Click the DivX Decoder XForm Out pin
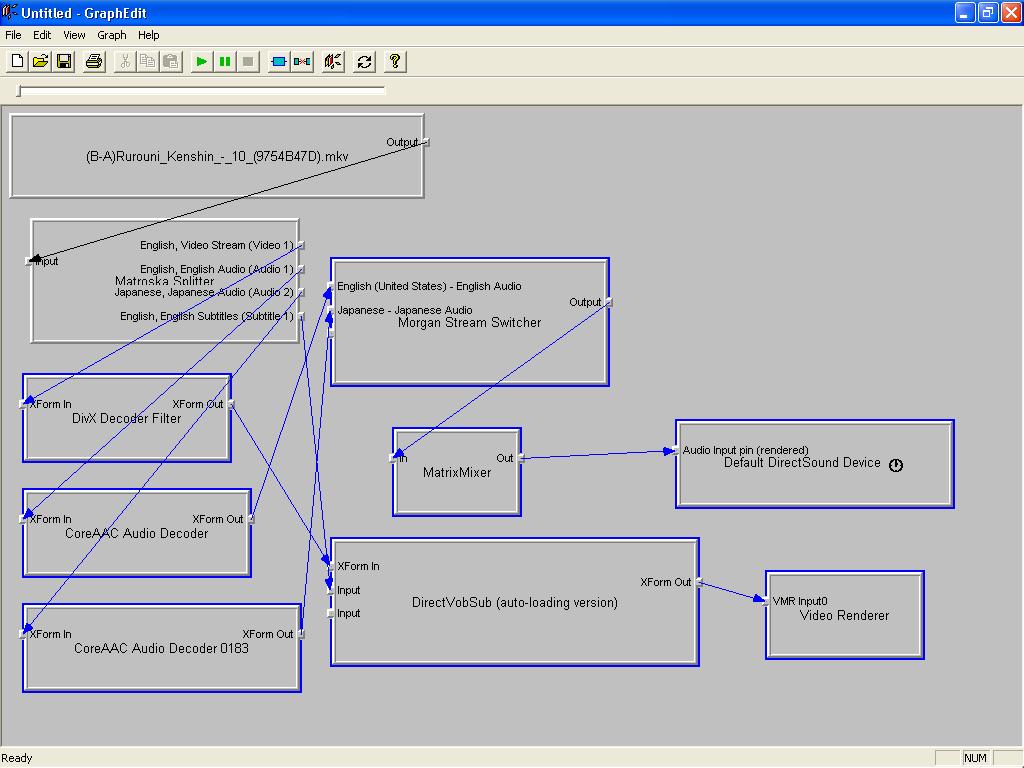Image resolution: width=1024 pixels, height=768 pixels. [x=231, y=404]
